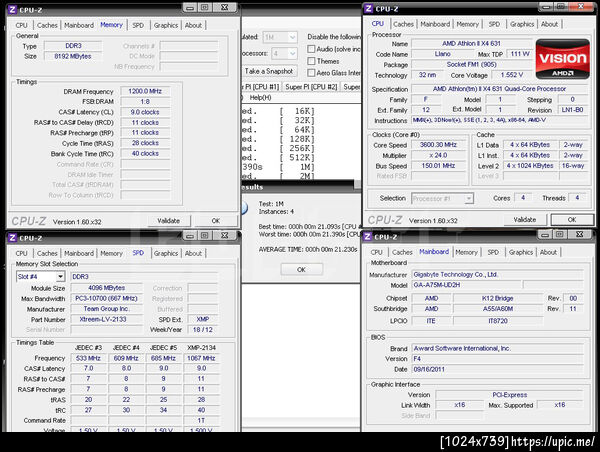
Task: Click the DRAM Frequency 1200.0 MHz field
Action: pyautogui.click(x=145, y=91)
